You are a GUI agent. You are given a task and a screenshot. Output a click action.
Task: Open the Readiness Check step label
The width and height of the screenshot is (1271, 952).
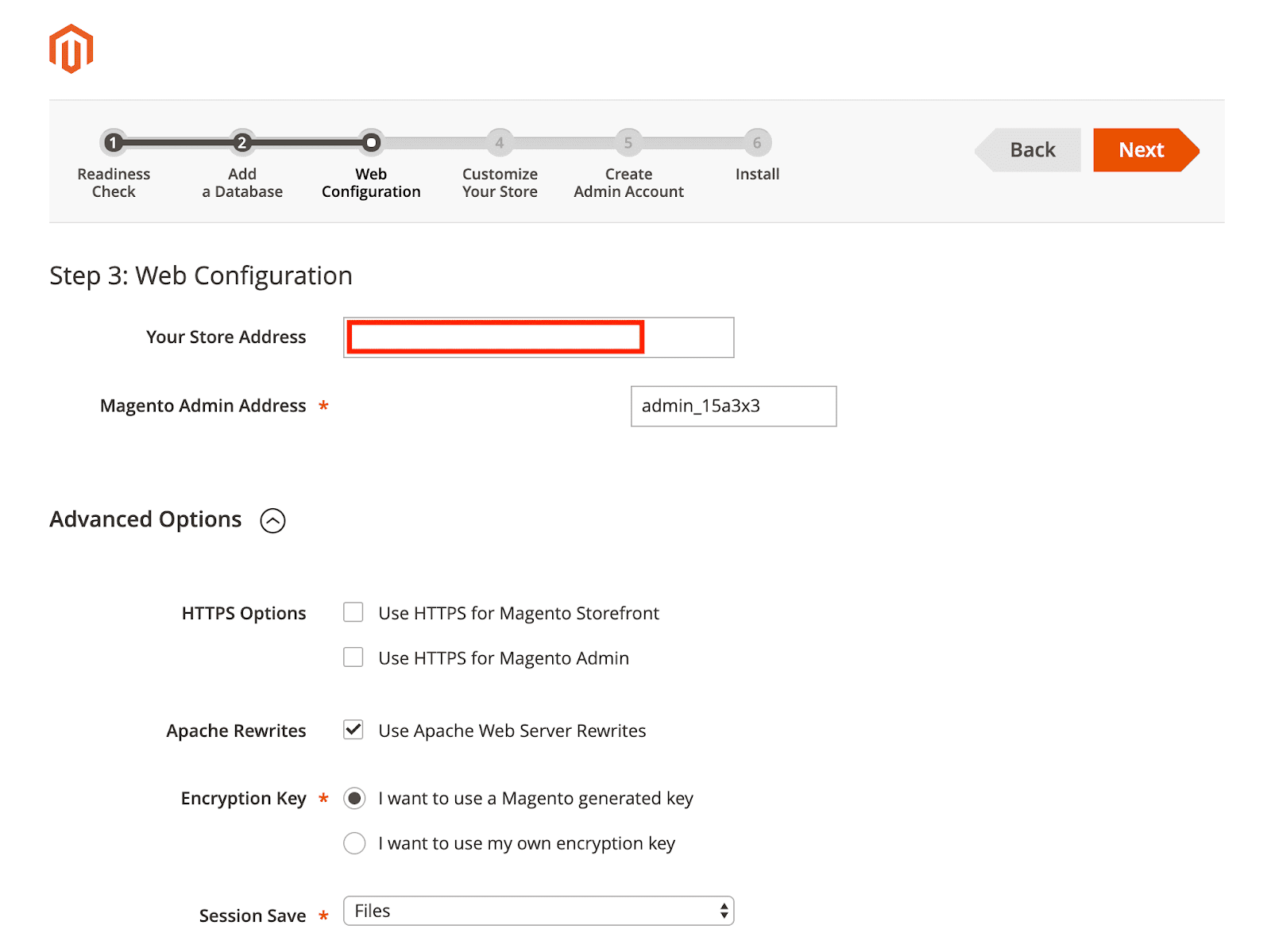tap(114, 183)
